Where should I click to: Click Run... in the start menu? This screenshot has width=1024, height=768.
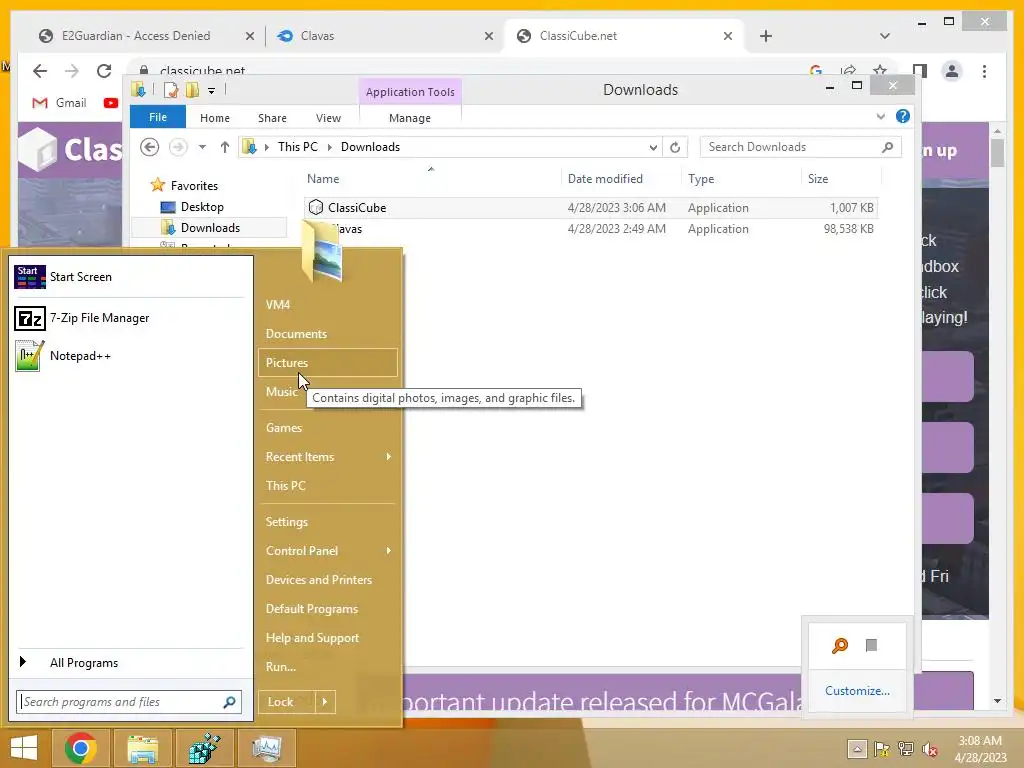click(x=328, y=667)
